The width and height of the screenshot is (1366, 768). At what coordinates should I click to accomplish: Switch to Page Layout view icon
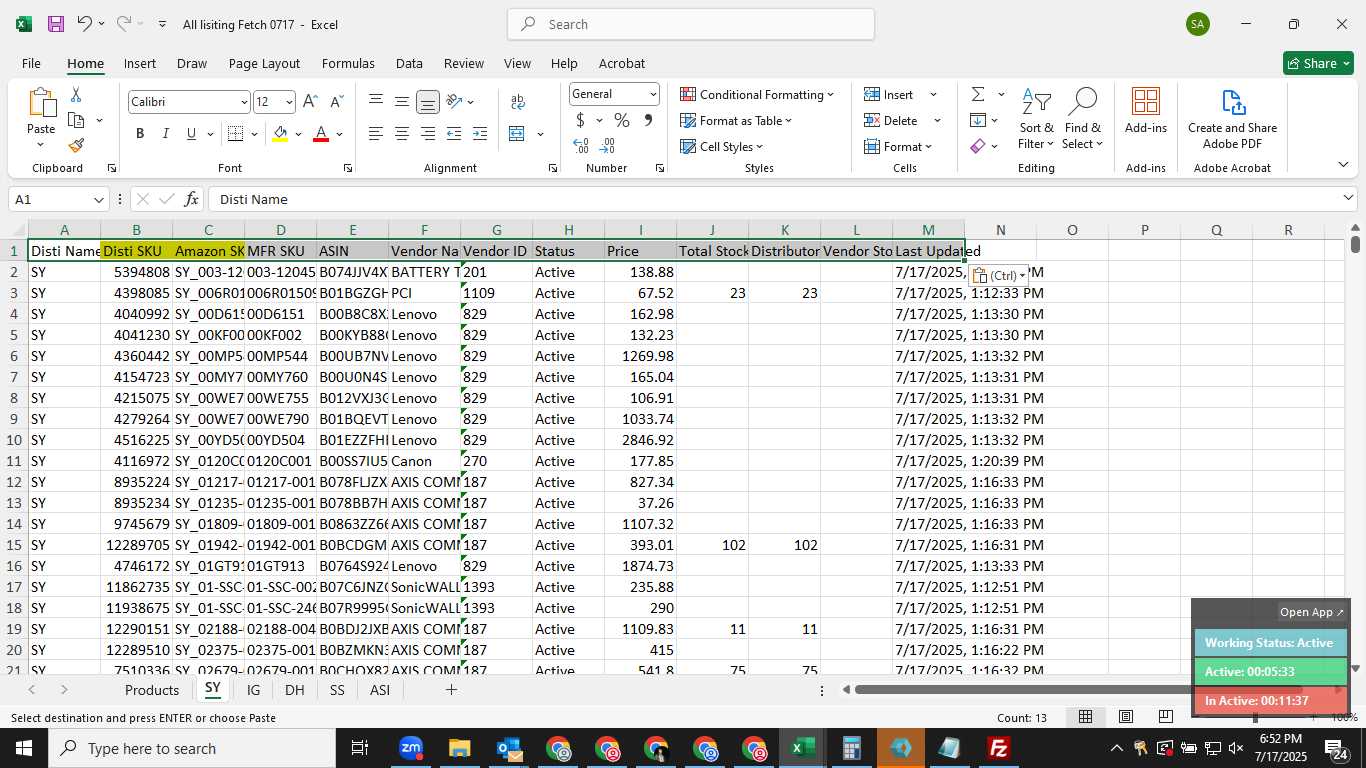pos(1125,717)
